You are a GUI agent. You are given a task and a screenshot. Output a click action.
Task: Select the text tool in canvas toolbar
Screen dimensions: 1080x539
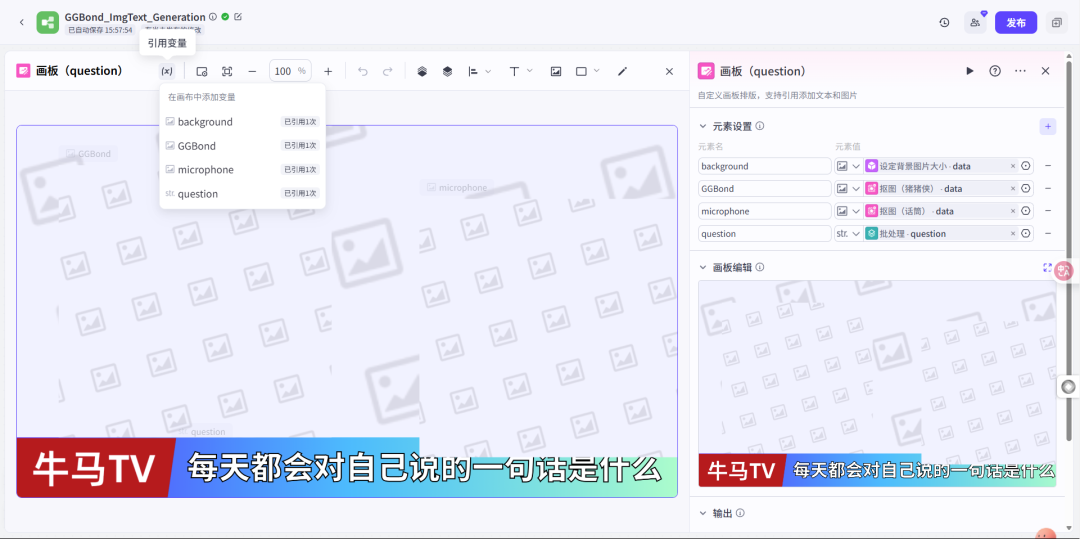click(x=515, y=71)
